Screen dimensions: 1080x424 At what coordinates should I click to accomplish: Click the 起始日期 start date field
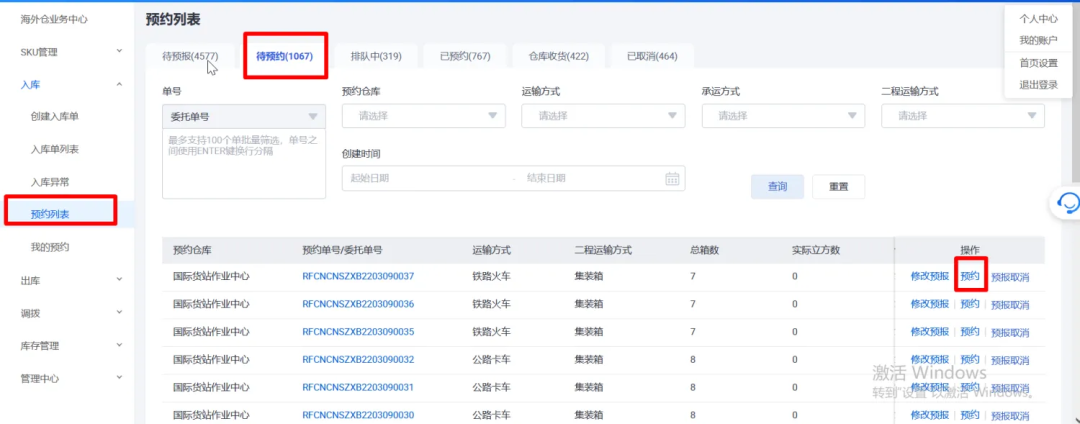427,178
